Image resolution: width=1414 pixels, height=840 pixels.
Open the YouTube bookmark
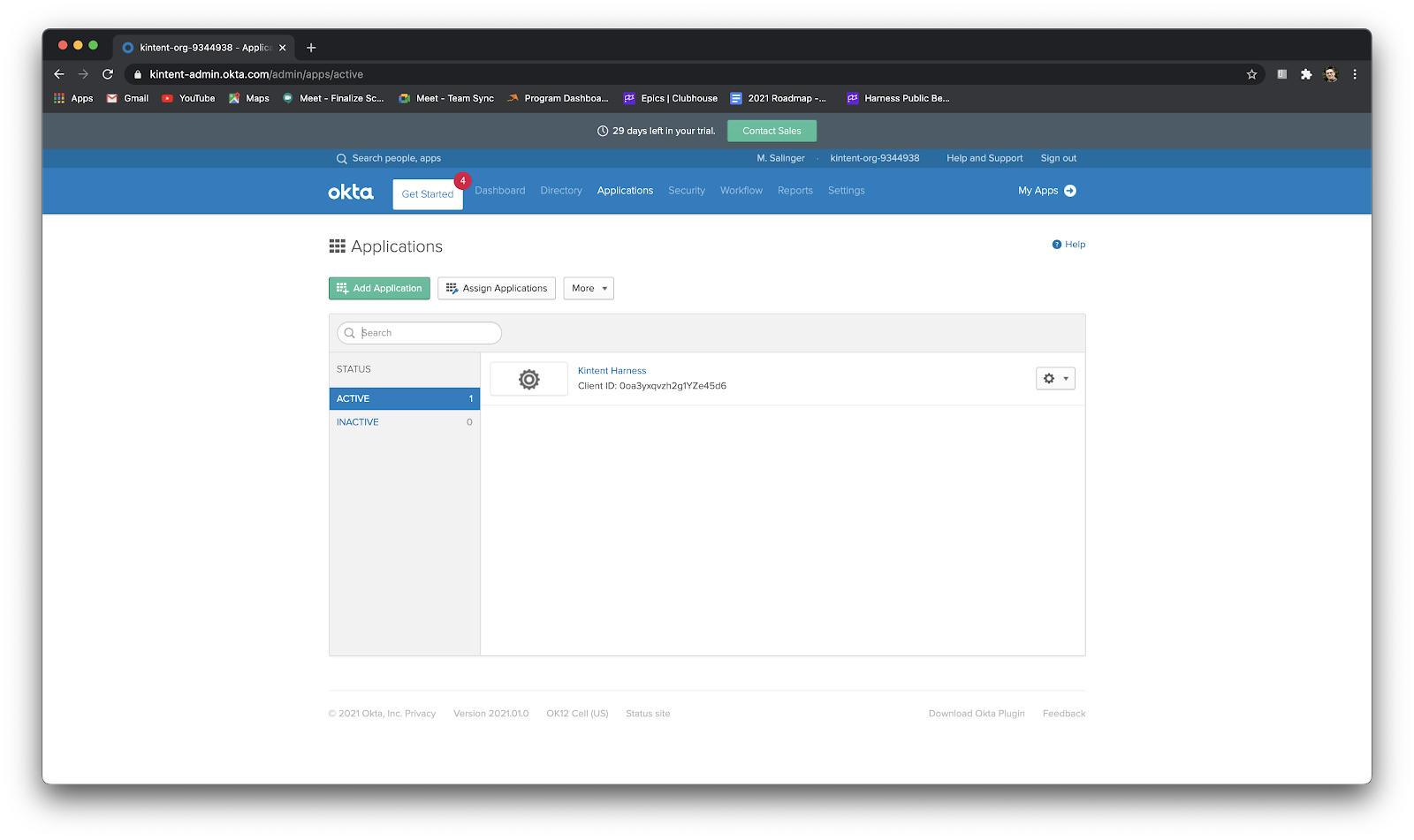pos(188,99)
